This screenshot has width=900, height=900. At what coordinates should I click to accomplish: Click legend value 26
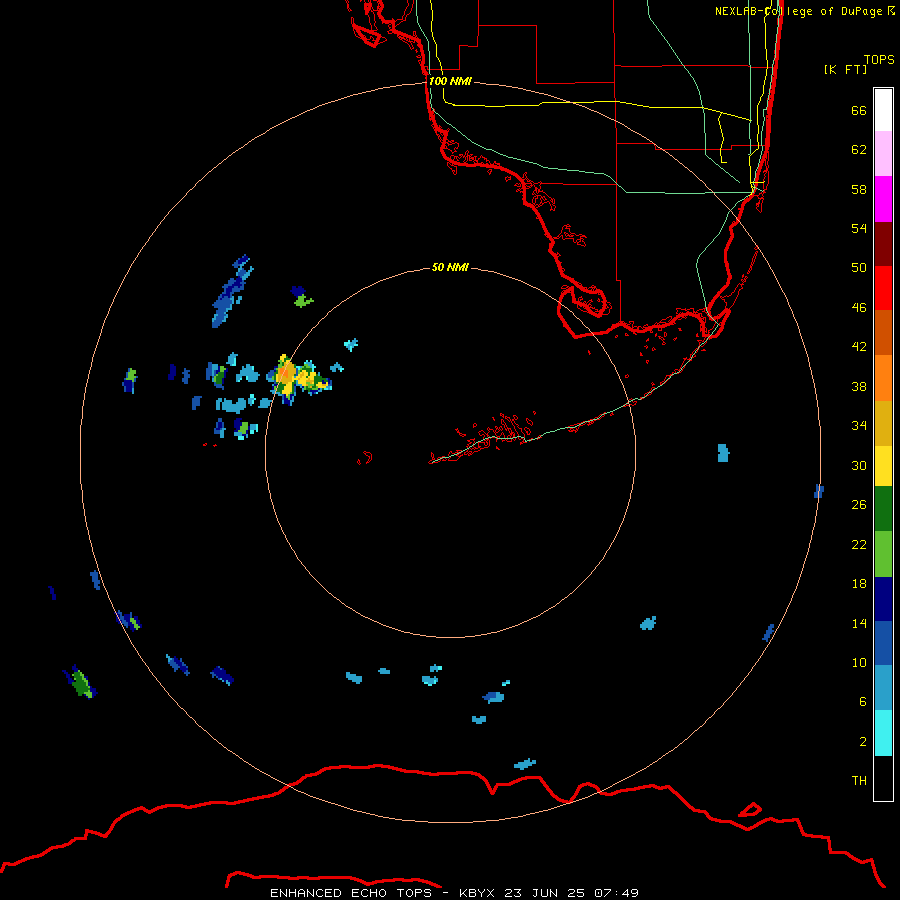tap(859, 505)
